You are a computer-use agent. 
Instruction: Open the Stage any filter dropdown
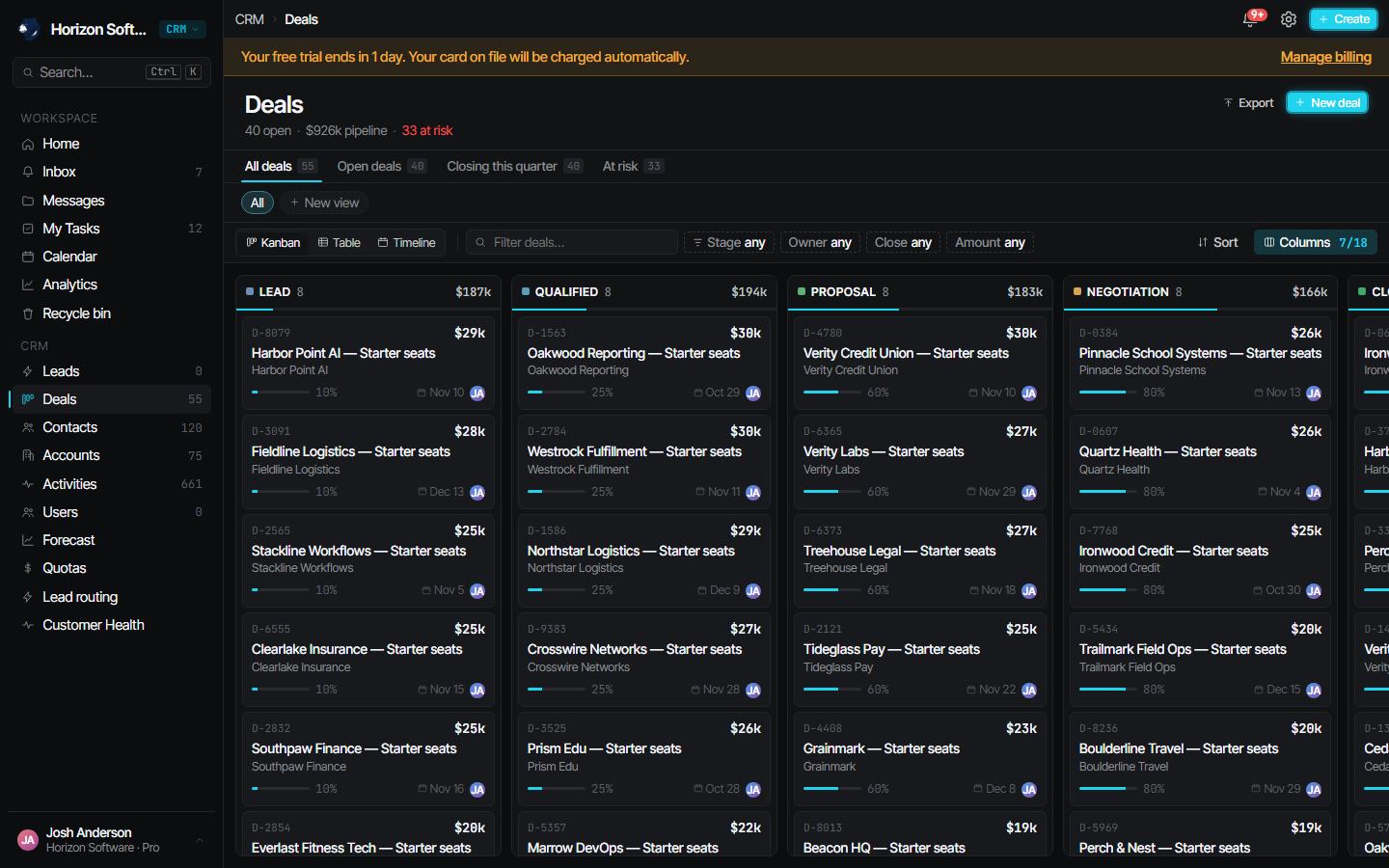tap(728, 243)
